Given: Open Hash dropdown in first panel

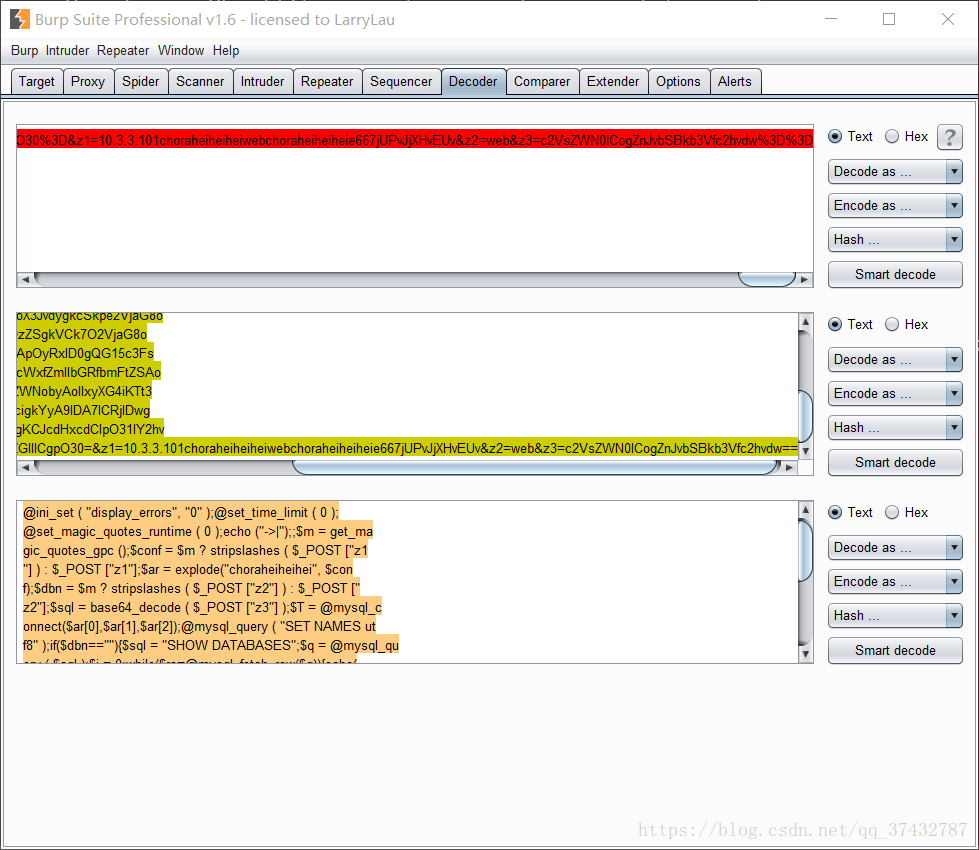Looking at the screenshot, I should [x=895, y=240].
